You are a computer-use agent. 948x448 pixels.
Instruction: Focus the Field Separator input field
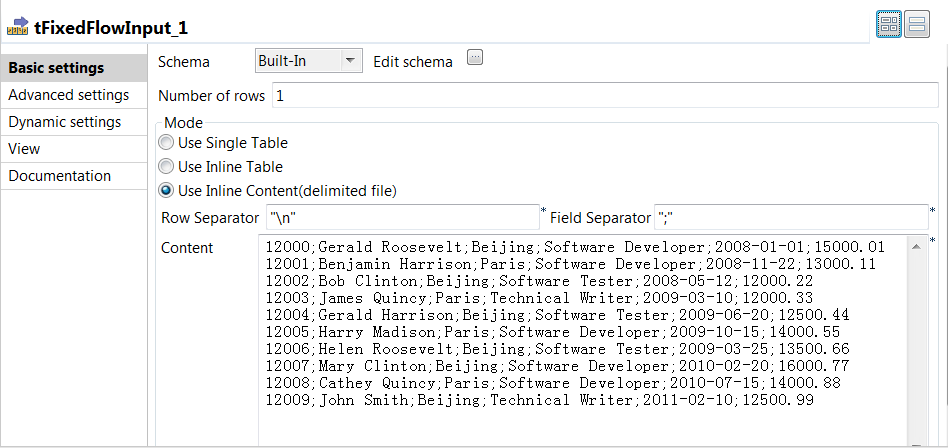click(790, 217)
